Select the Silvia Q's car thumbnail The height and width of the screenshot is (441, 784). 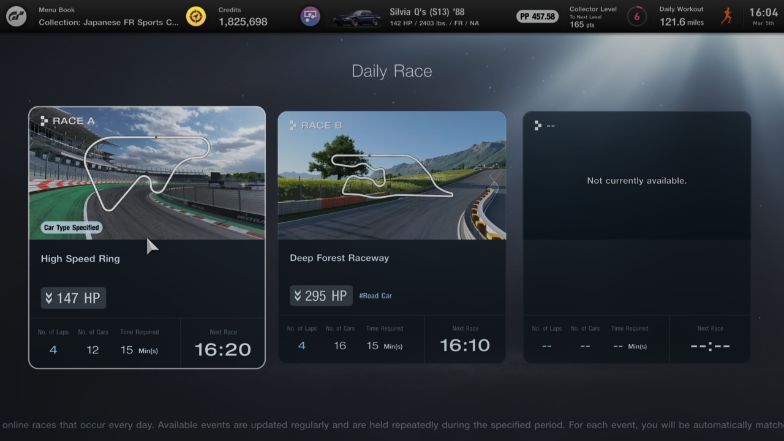click(x=356, y=18)
